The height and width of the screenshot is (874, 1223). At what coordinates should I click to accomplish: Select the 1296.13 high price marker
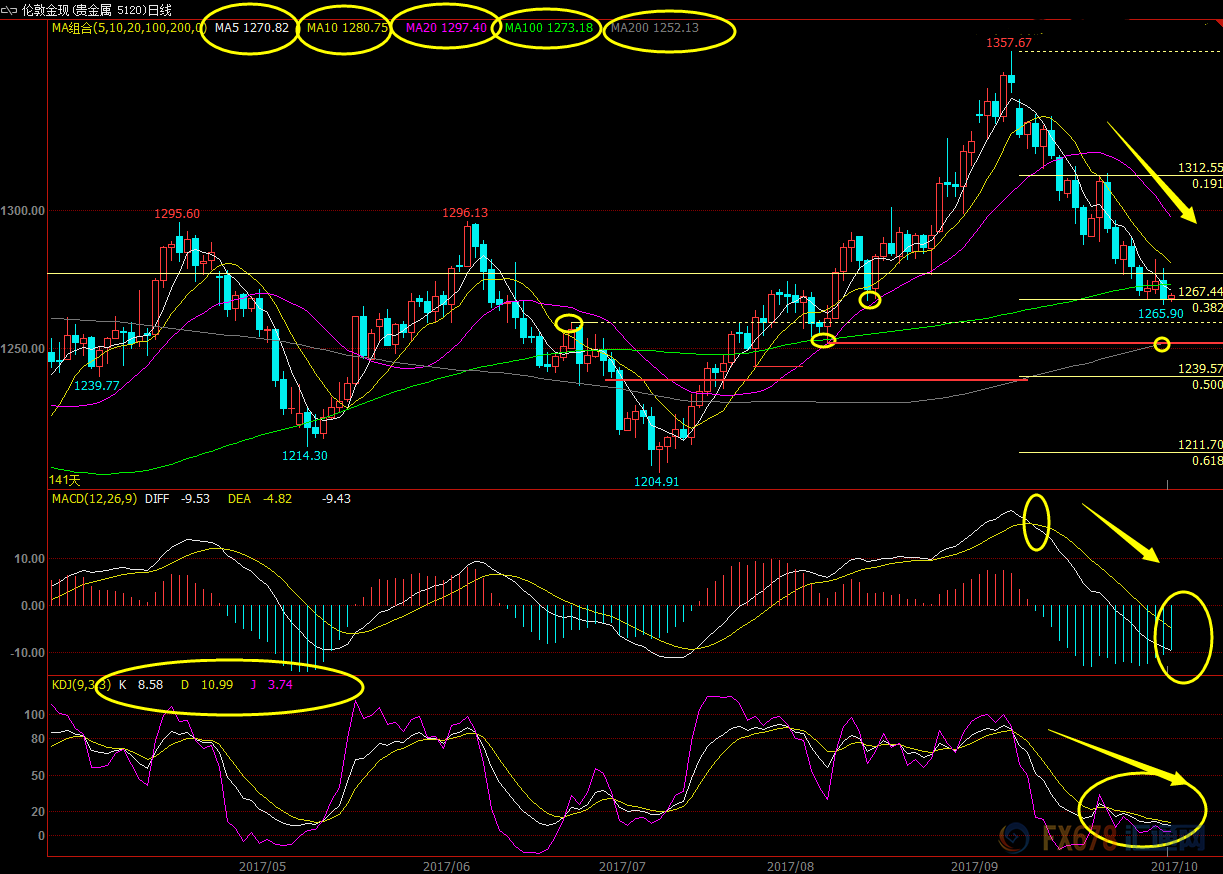pyautogui.click(x=465, y=213)
